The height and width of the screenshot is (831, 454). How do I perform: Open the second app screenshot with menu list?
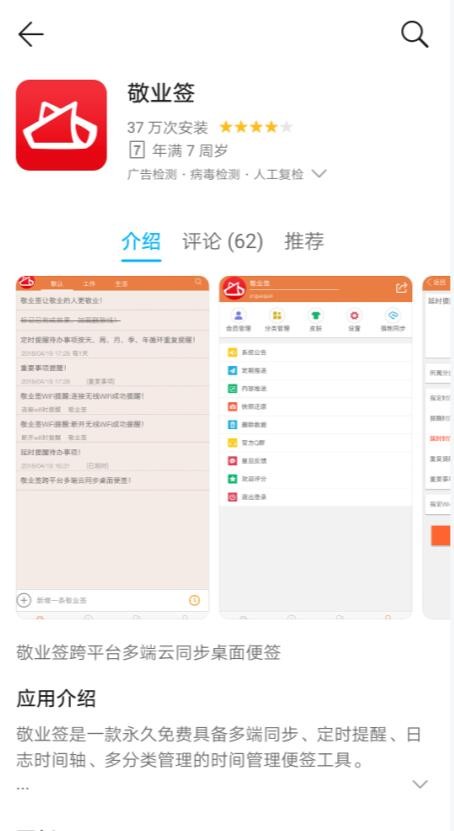[316, 447]
